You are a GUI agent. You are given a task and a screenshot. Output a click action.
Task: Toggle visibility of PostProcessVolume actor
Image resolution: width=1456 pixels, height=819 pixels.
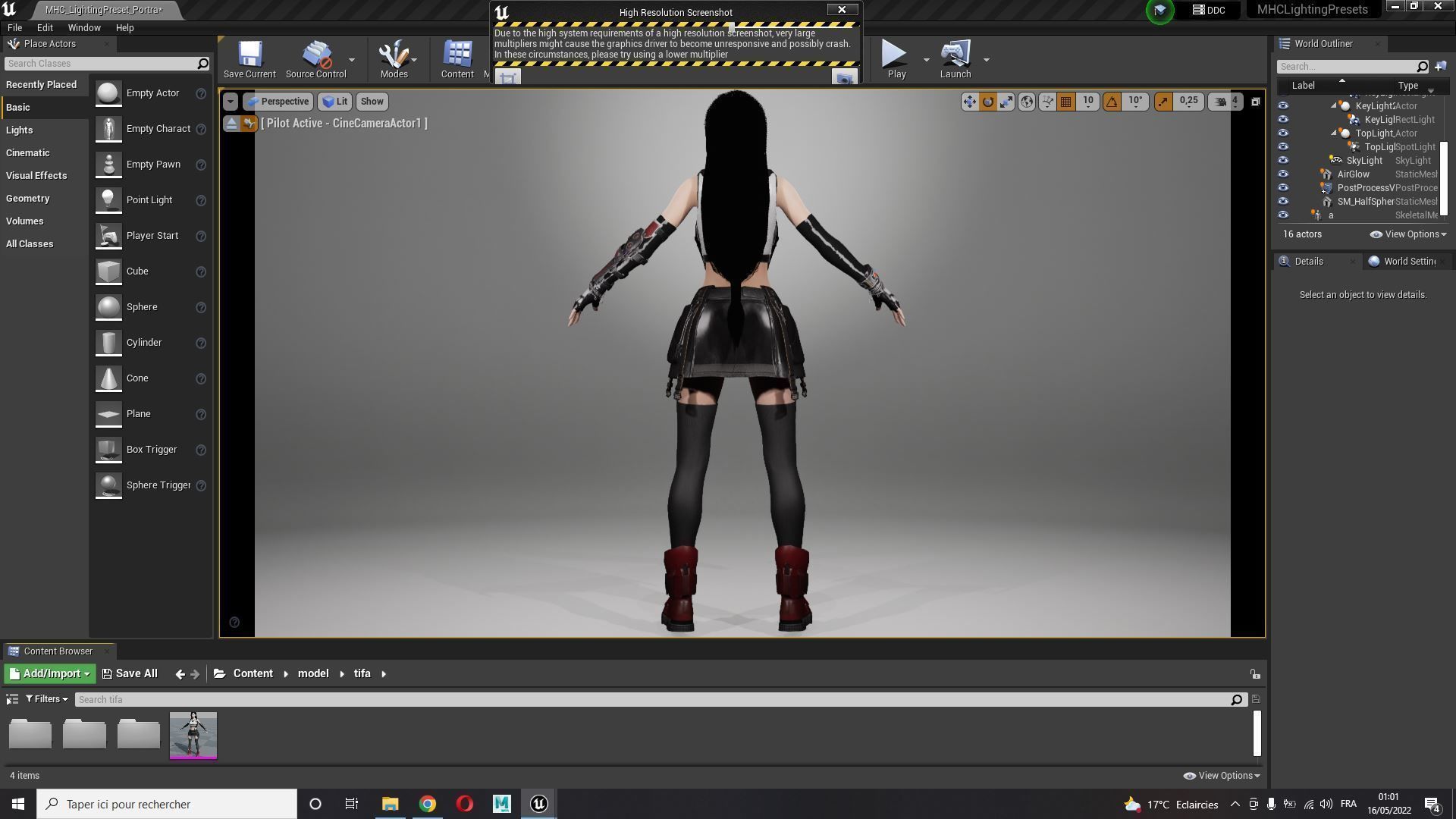click(x=1283, y=188)
